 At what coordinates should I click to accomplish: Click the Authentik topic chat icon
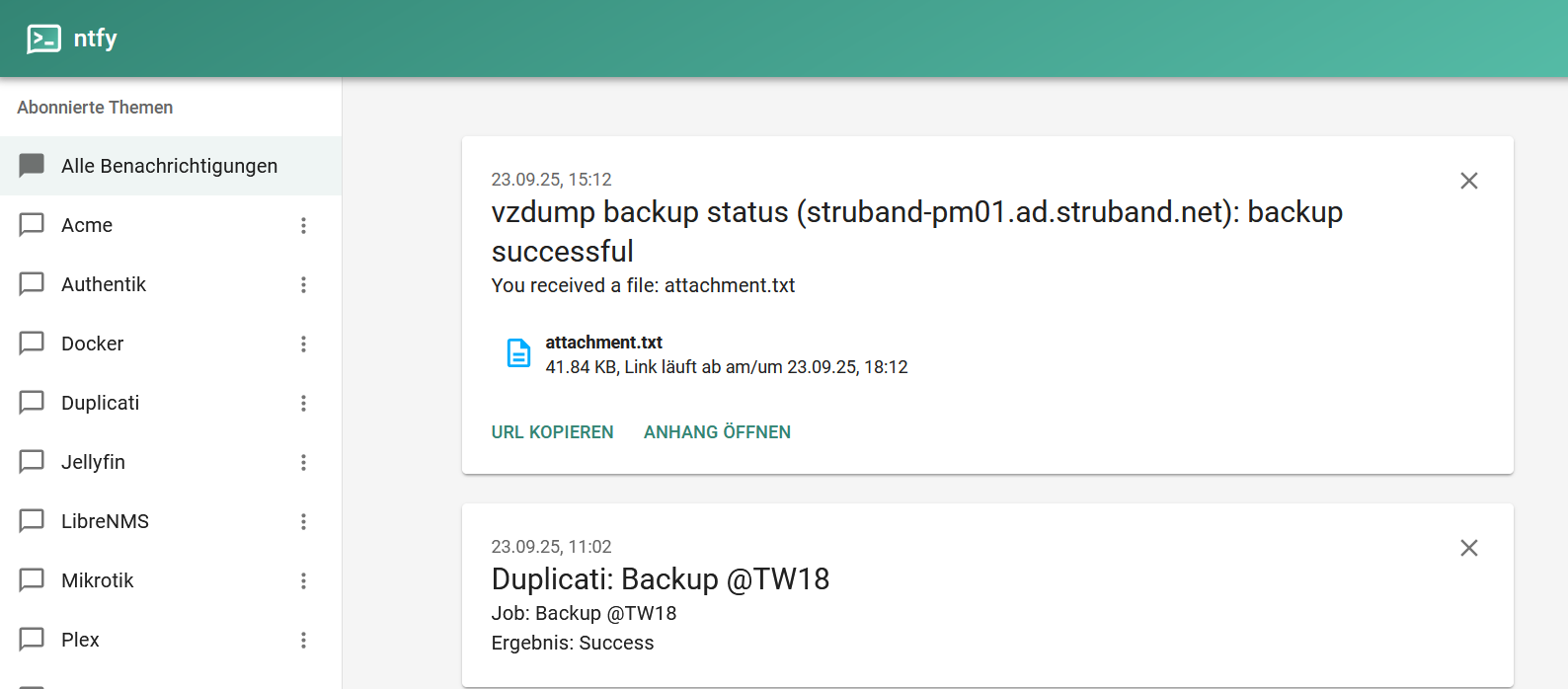tap(32, 284)
